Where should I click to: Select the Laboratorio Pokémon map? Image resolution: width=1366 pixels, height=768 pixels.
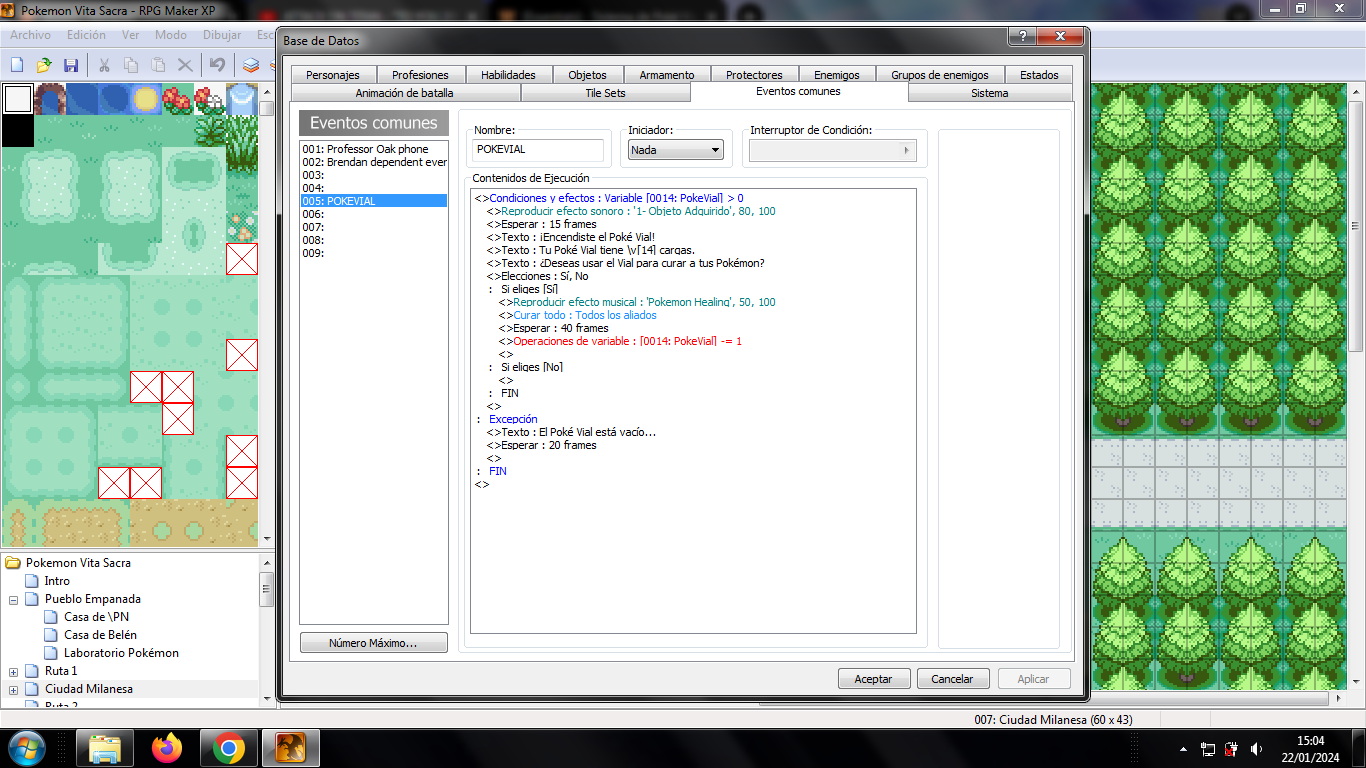click(120, 653)
